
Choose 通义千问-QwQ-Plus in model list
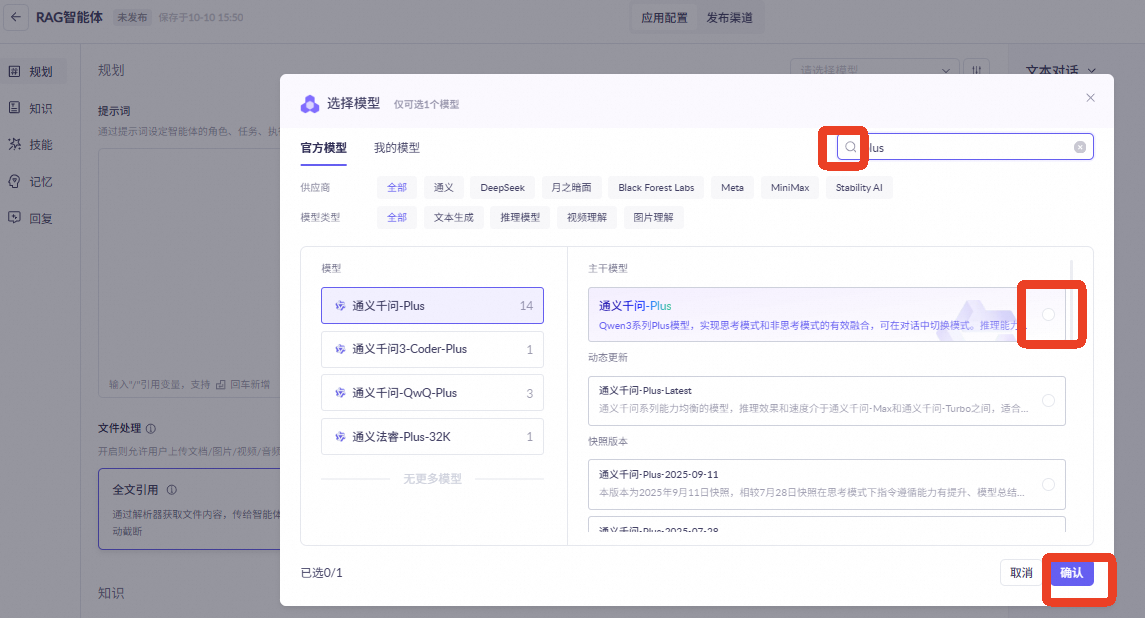pyautogui.click(x=432, y=394)
